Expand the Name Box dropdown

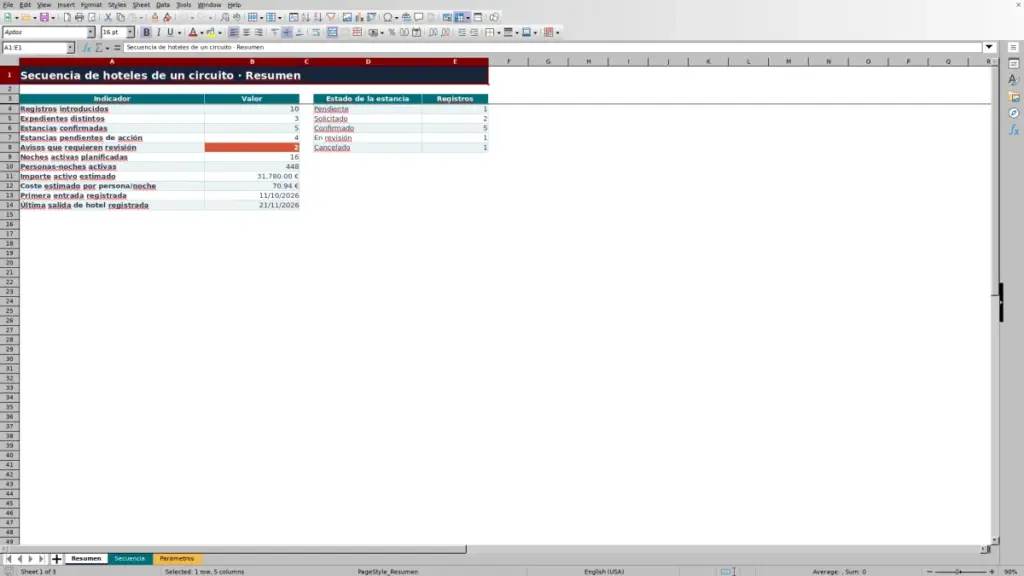point(70,48)
